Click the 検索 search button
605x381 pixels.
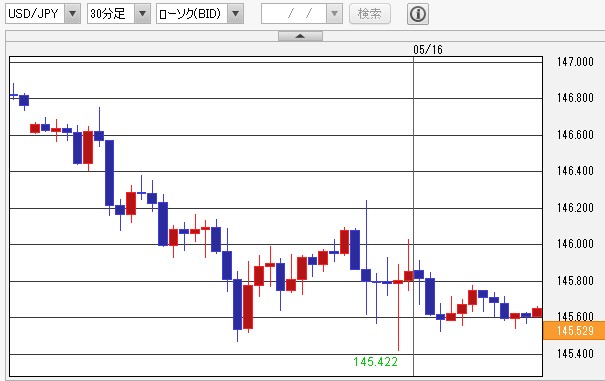coord(370,14)
